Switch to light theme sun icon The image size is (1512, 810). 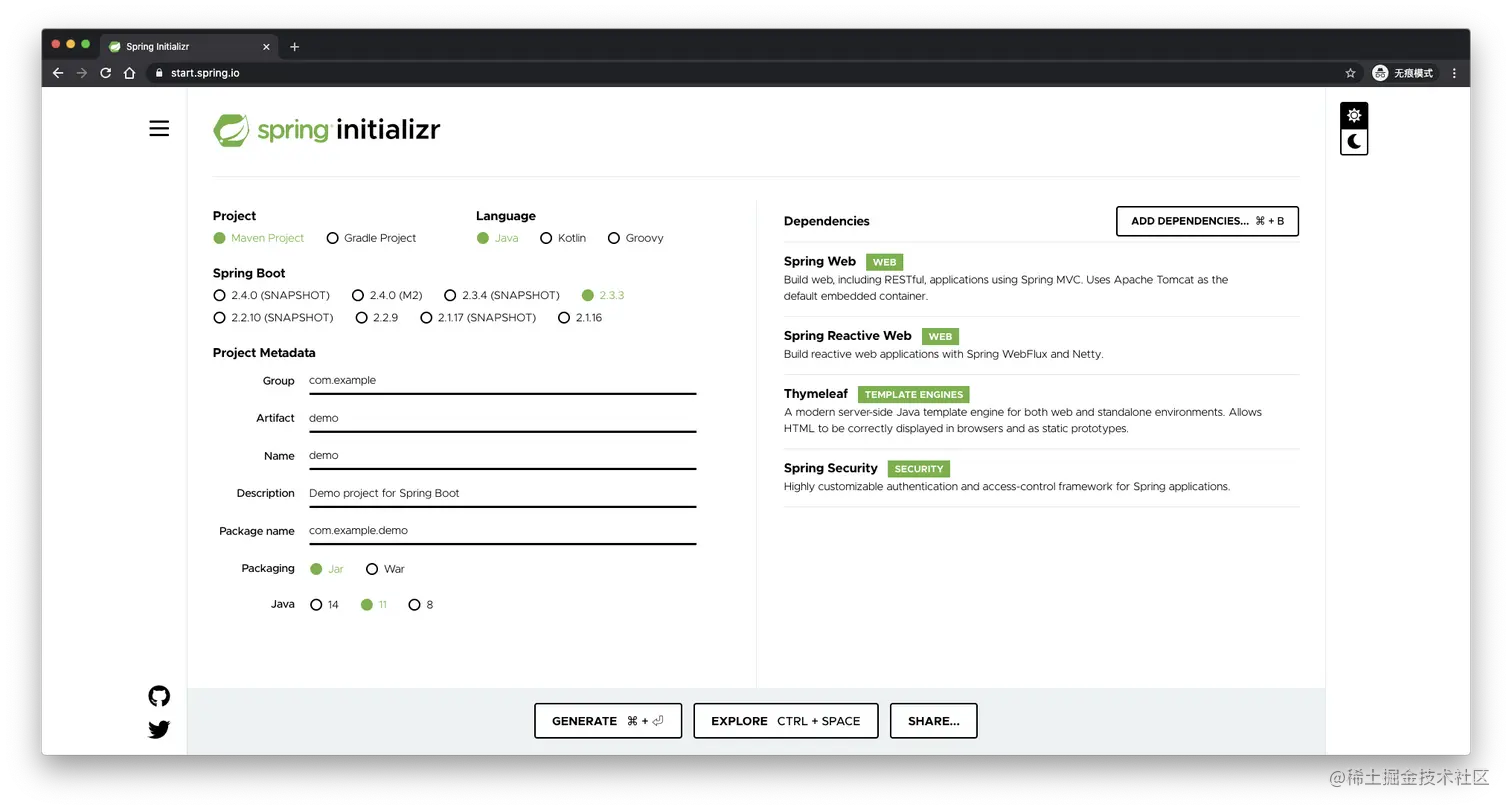(x=1354, y=115)
